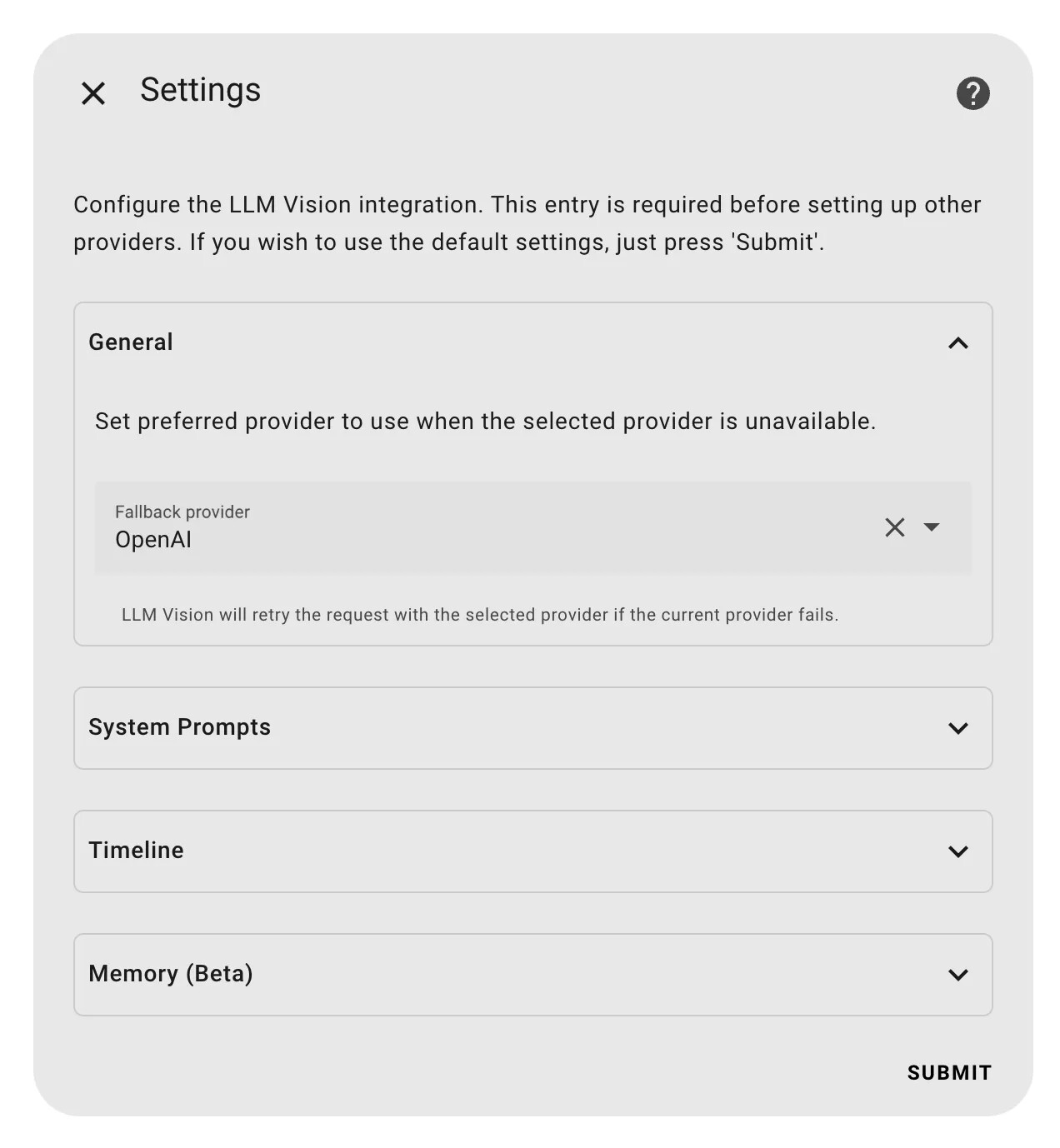
Task: Click the System Prompts header label
Action: [x=180, y=727]
